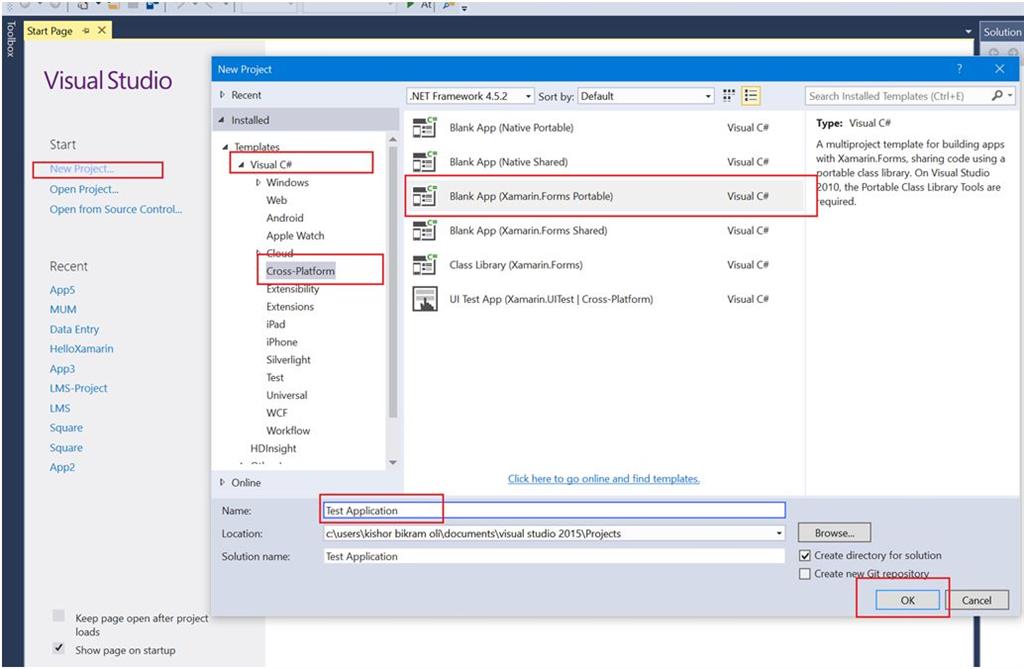
Task: Click UI Test App template icon
Action: [x=424, y=299]
